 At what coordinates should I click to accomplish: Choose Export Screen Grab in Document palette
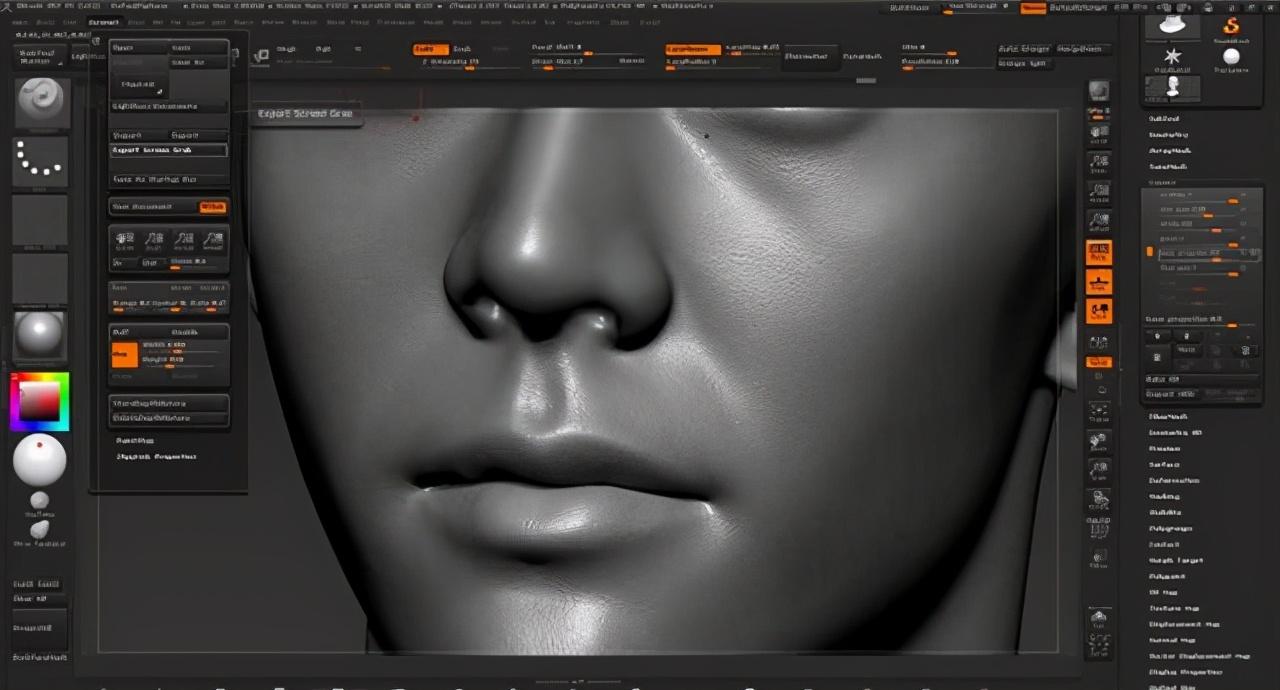point(168,150)
